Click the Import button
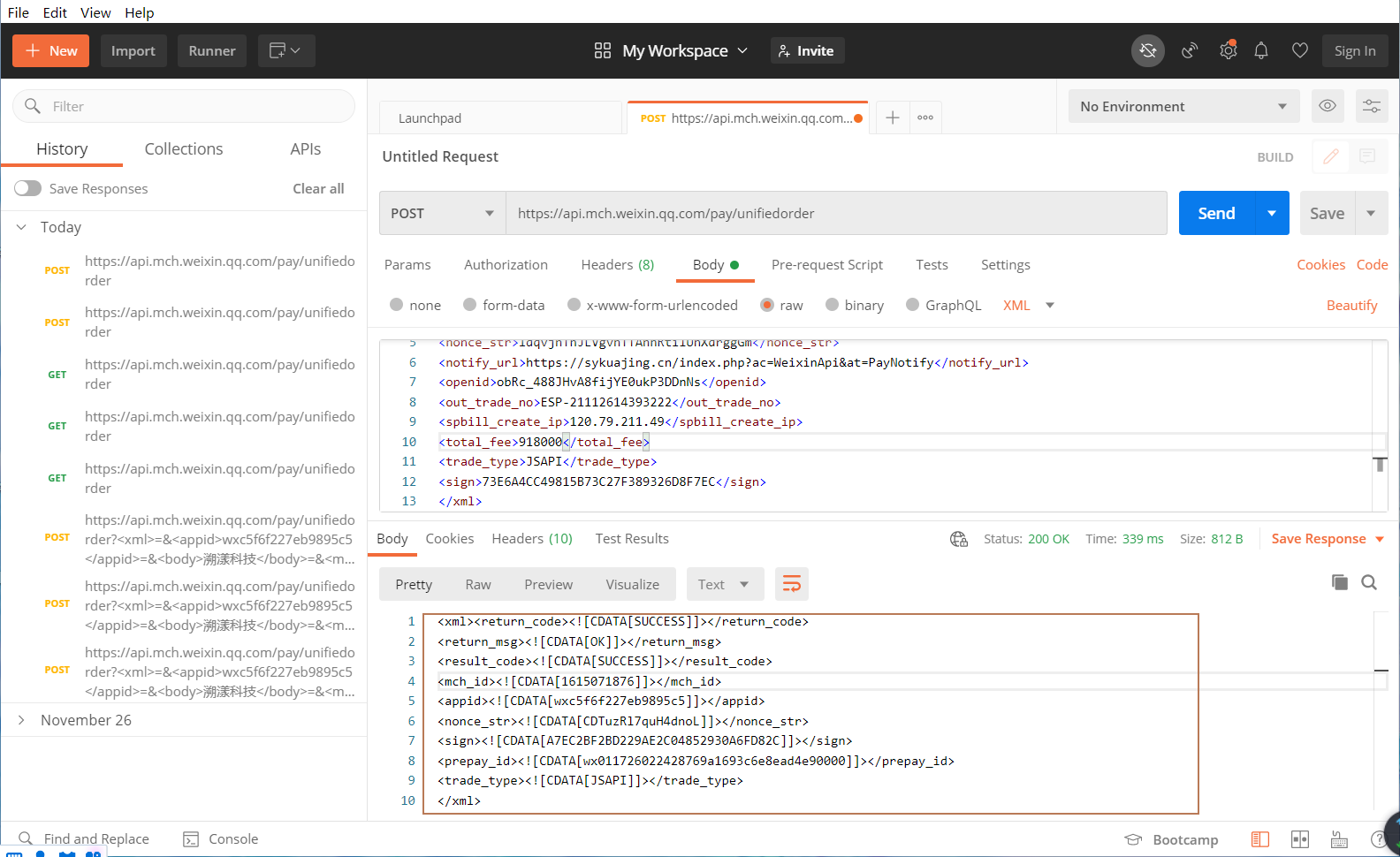This screenshot has height=857, width=1400. [133, 50]
